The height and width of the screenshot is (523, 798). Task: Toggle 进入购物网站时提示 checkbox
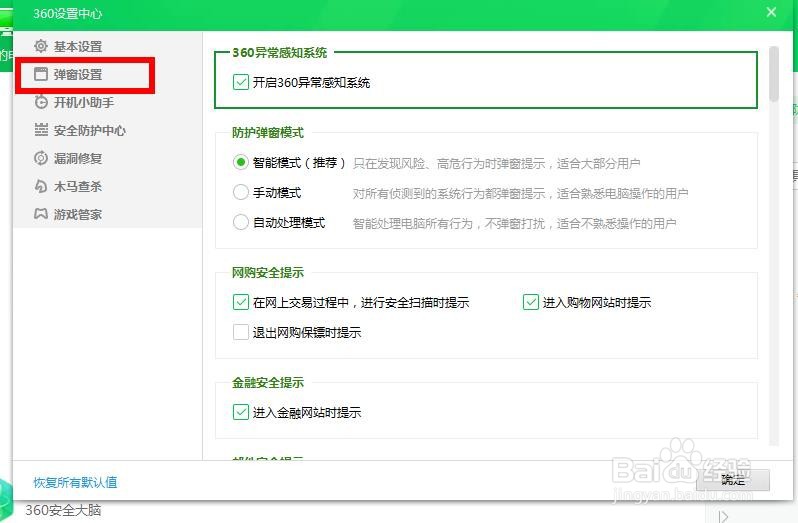point(531,302)
